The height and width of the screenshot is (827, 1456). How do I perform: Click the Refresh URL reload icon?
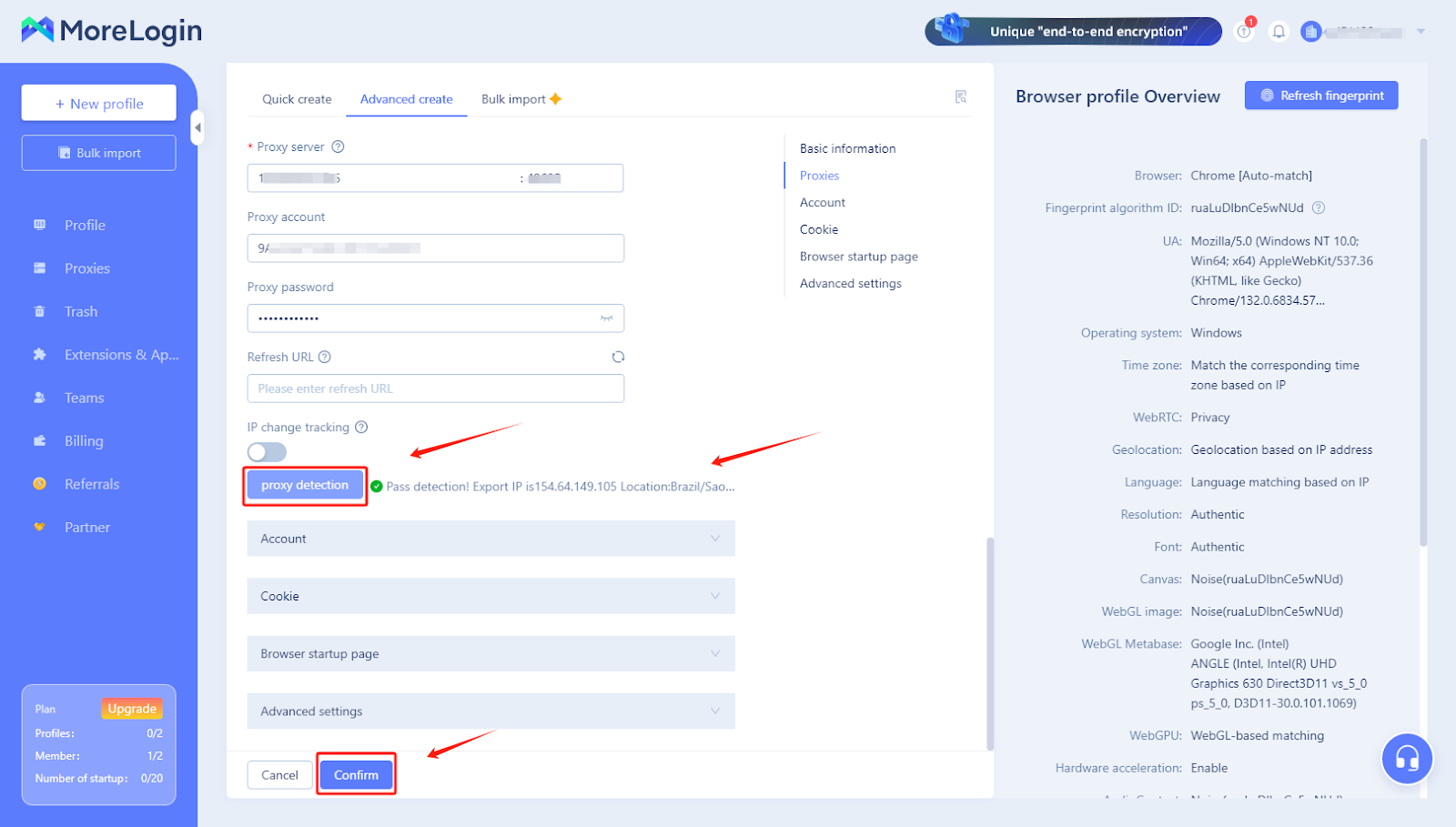click(618, 358)
